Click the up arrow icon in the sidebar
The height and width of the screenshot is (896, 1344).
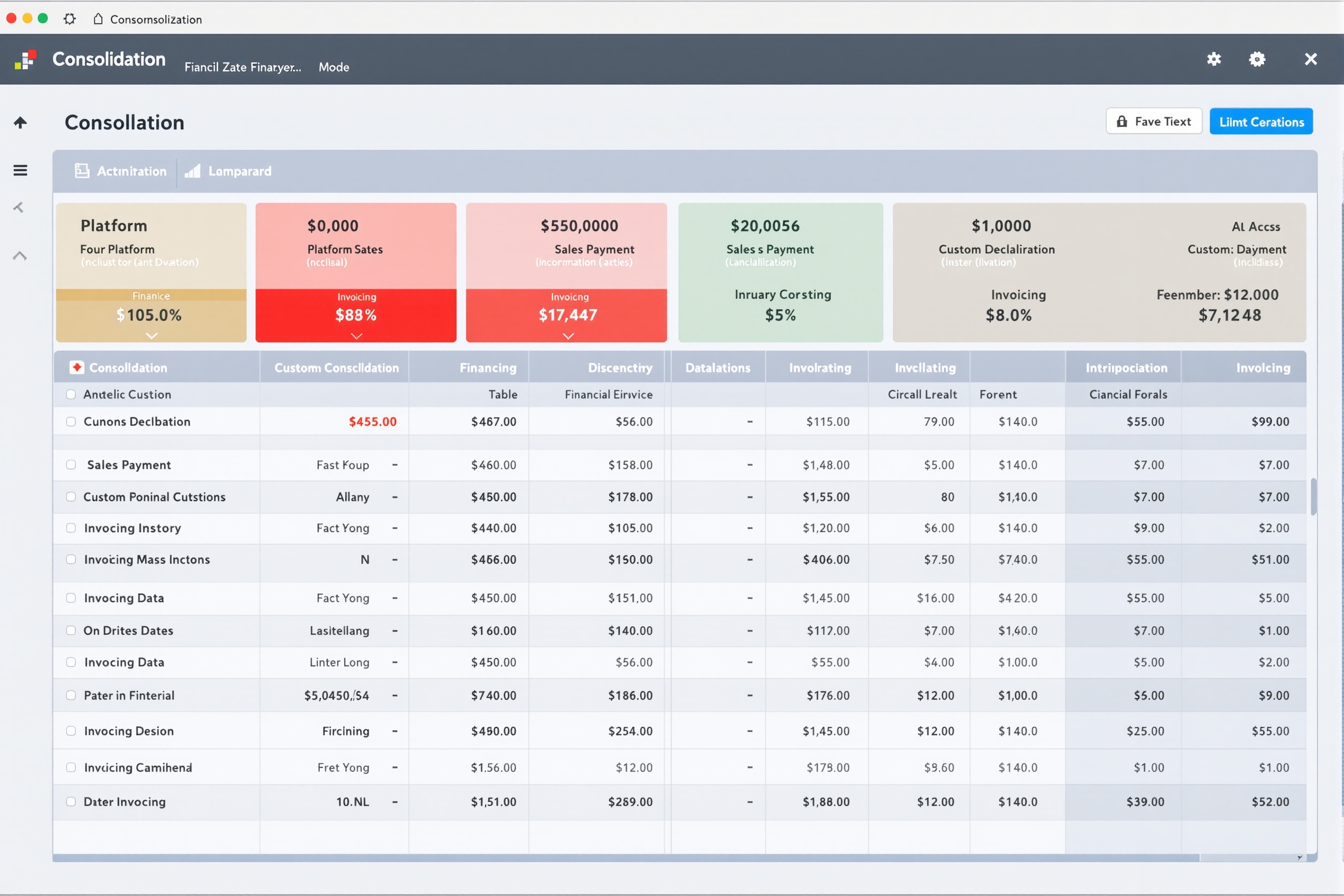[20, 122]
